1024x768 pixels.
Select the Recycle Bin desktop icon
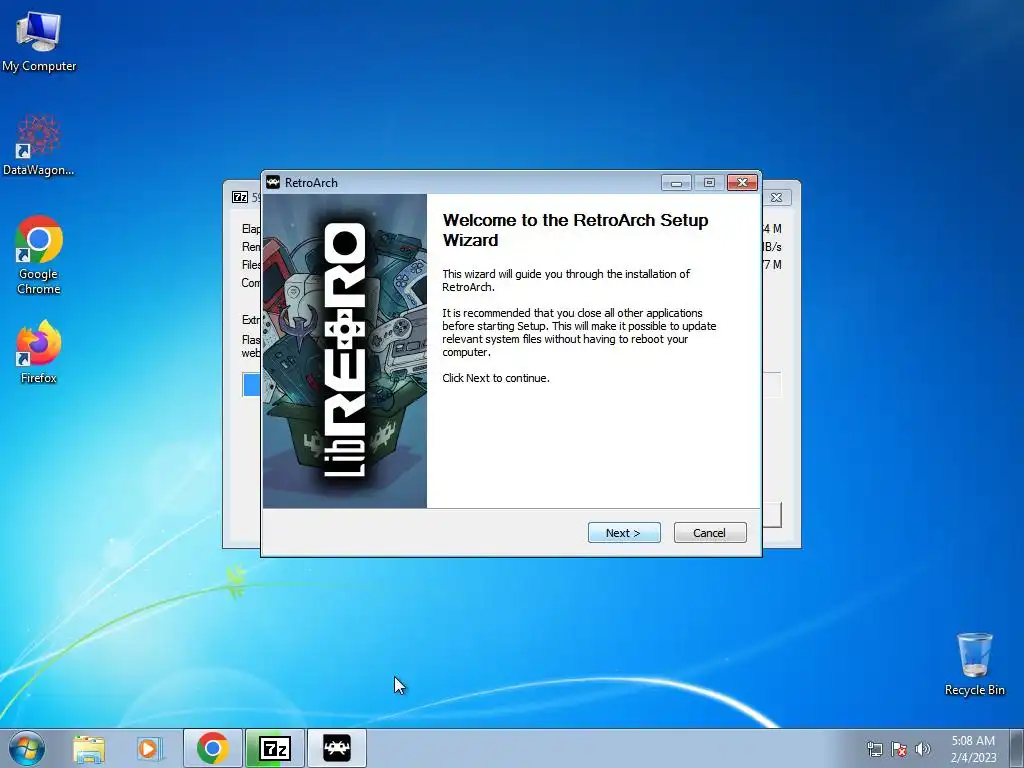click(974, 664)
